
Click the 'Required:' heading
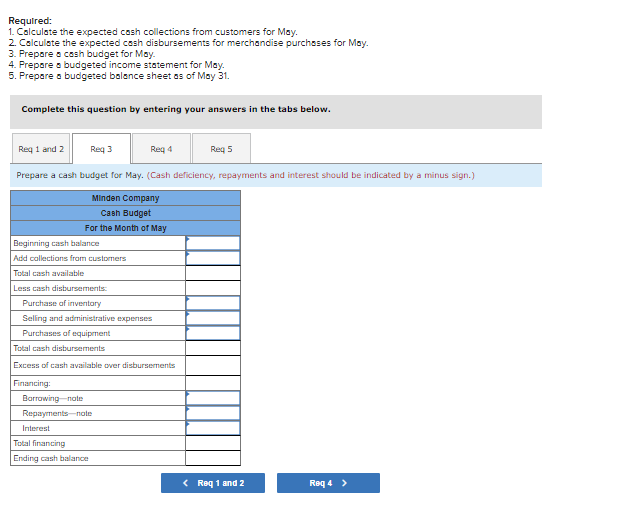(30, 20)
